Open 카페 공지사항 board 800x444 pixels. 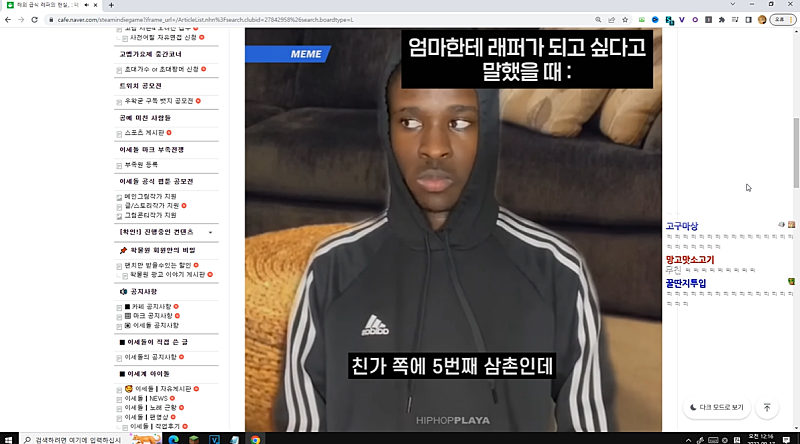[x=152, y=307]
